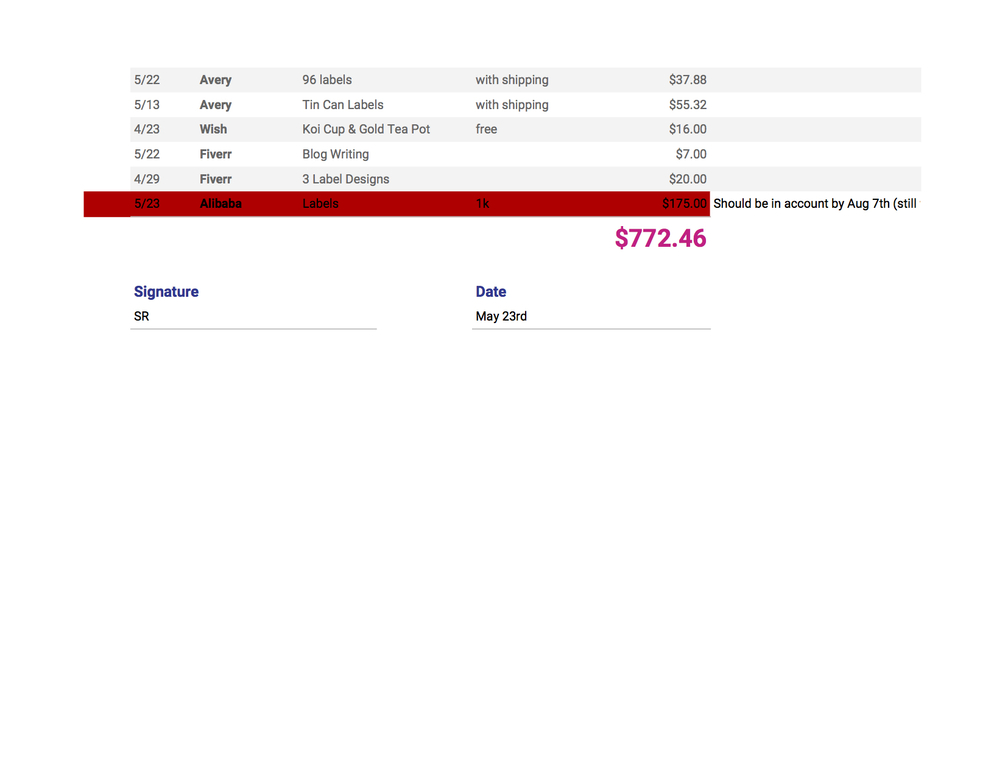Select the $37.88 amount
This screenshot has height=777, width=1005.
[x=688, y=80]
